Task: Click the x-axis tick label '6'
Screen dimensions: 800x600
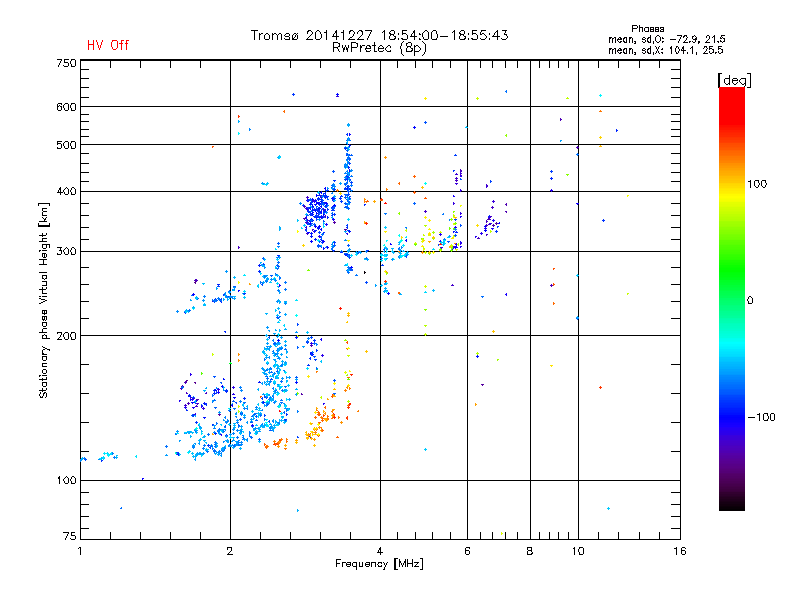Action: click(x=467, y=551)
